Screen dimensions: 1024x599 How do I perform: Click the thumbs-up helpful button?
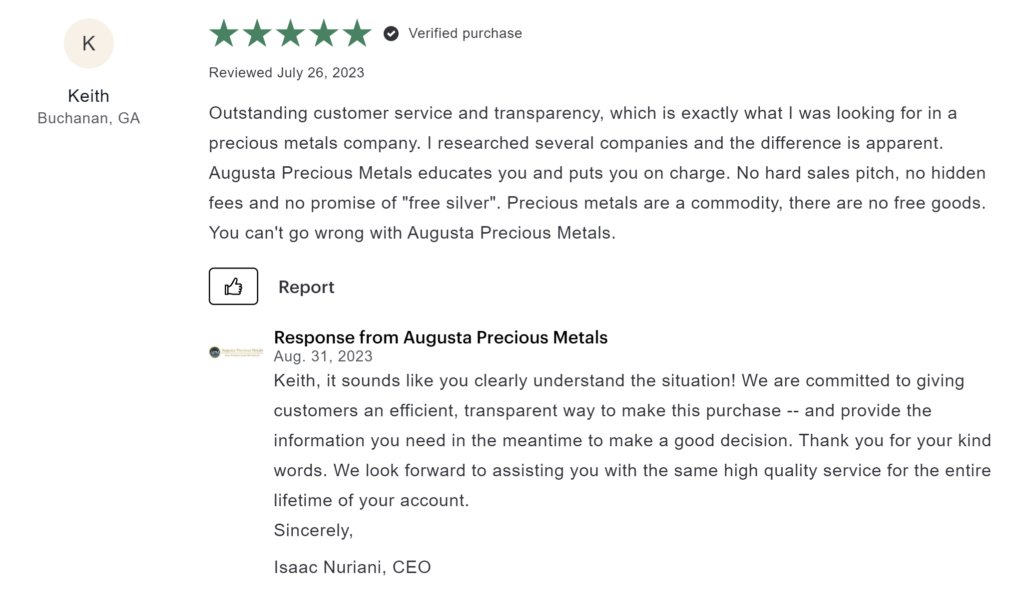[x=233, y=286]
